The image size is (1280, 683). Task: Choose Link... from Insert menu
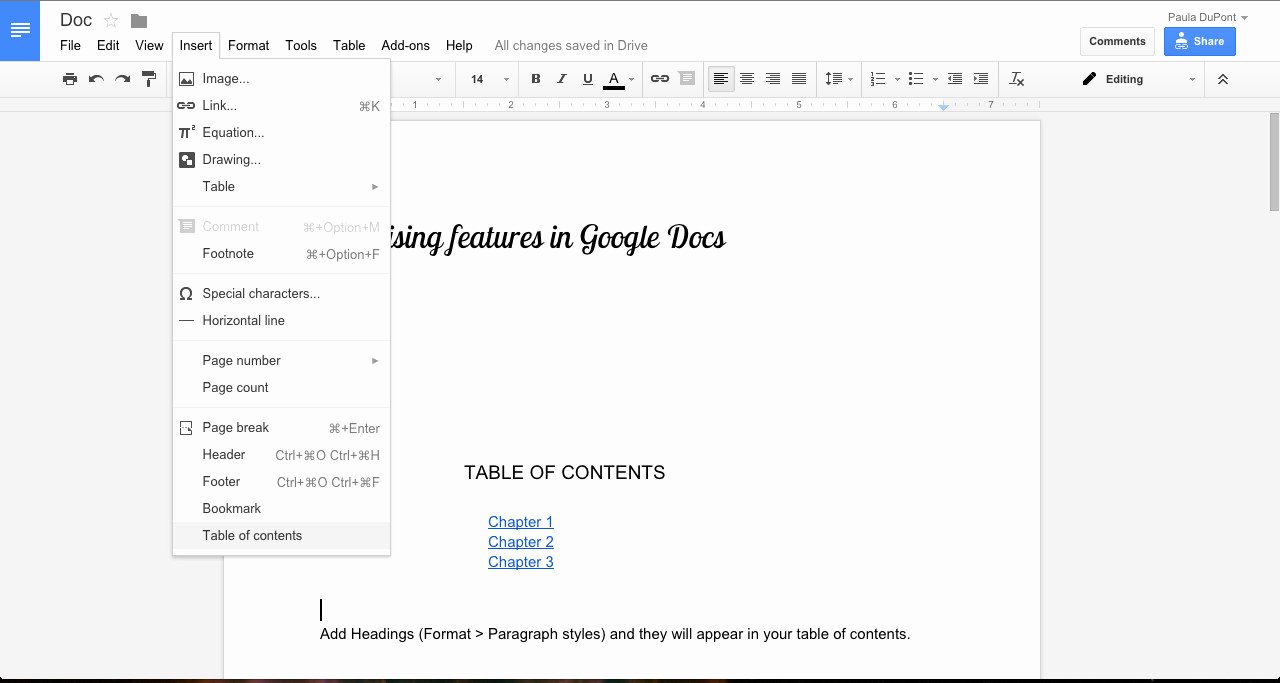pos(281,105)
